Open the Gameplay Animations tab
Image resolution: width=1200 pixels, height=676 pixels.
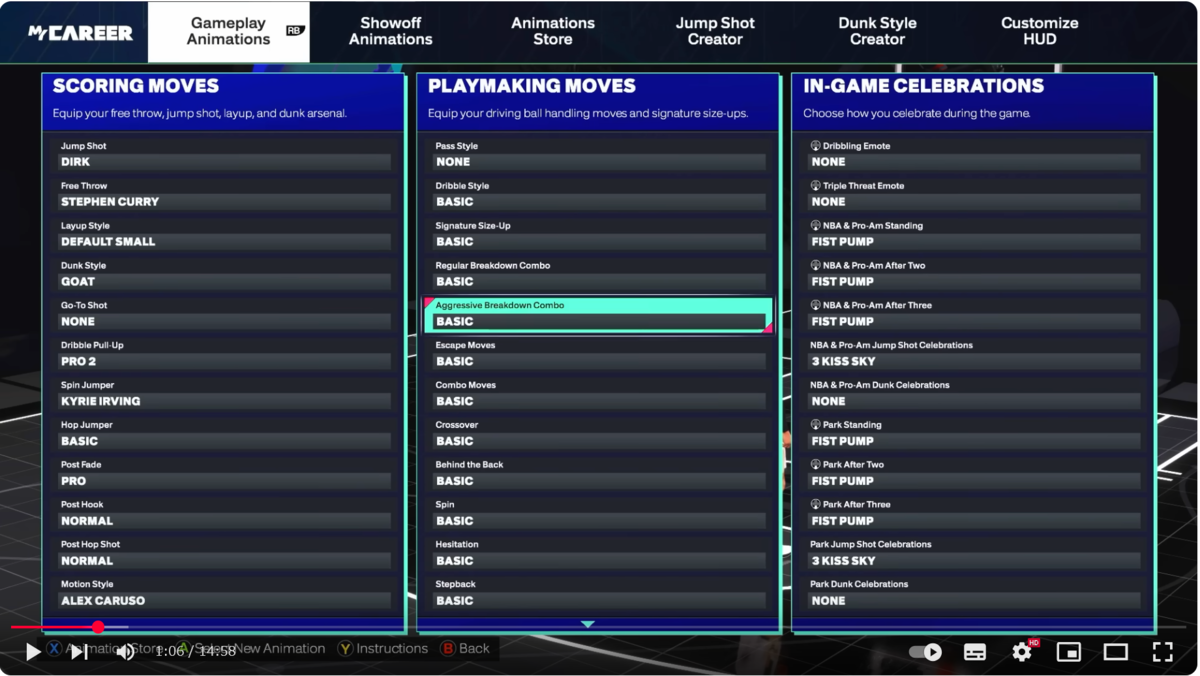[x=229, y=31]
